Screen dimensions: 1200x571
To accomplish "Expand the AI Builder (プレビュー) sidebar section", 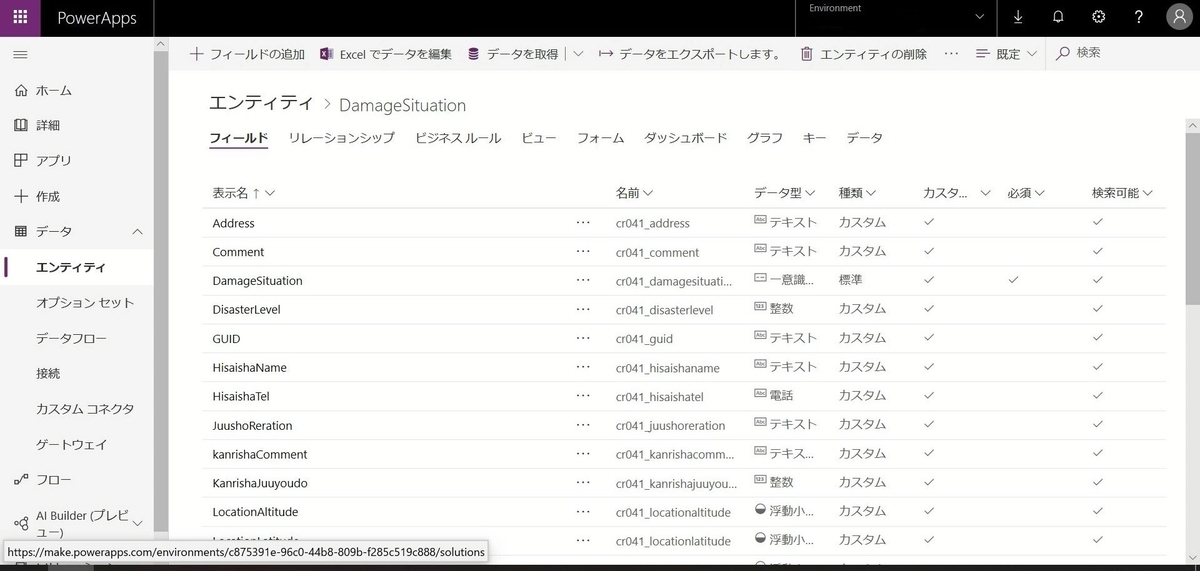I will coord(138,523).
